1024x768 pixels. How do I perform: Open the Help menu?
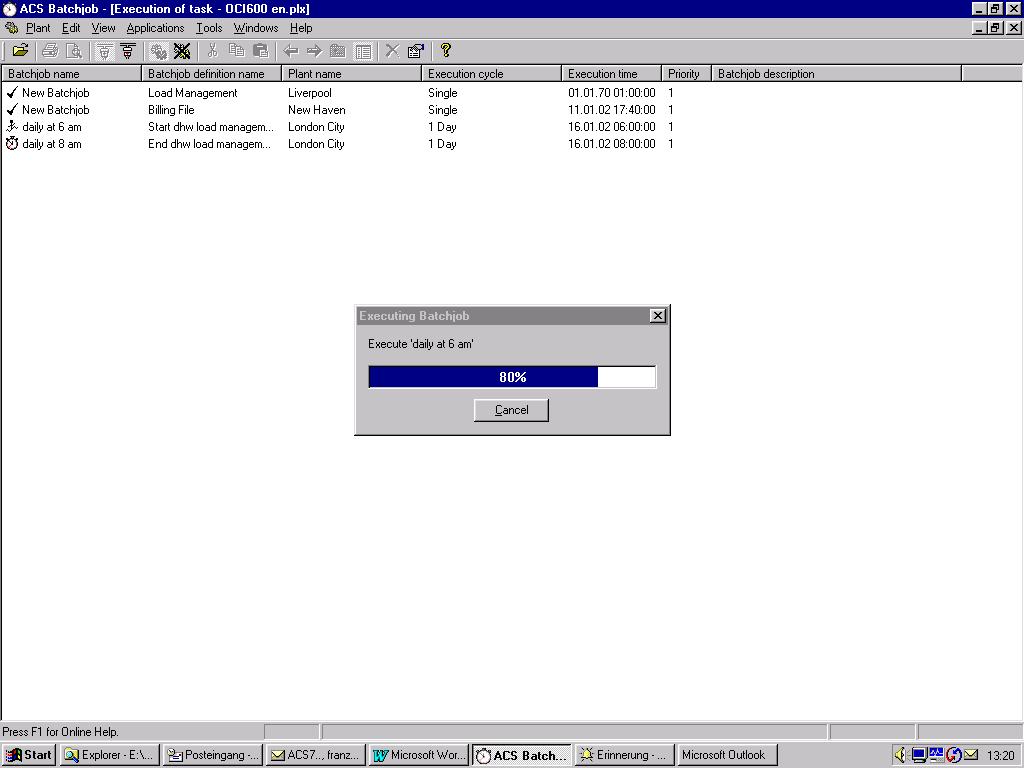pyautogui.click(x=301, y=28)
